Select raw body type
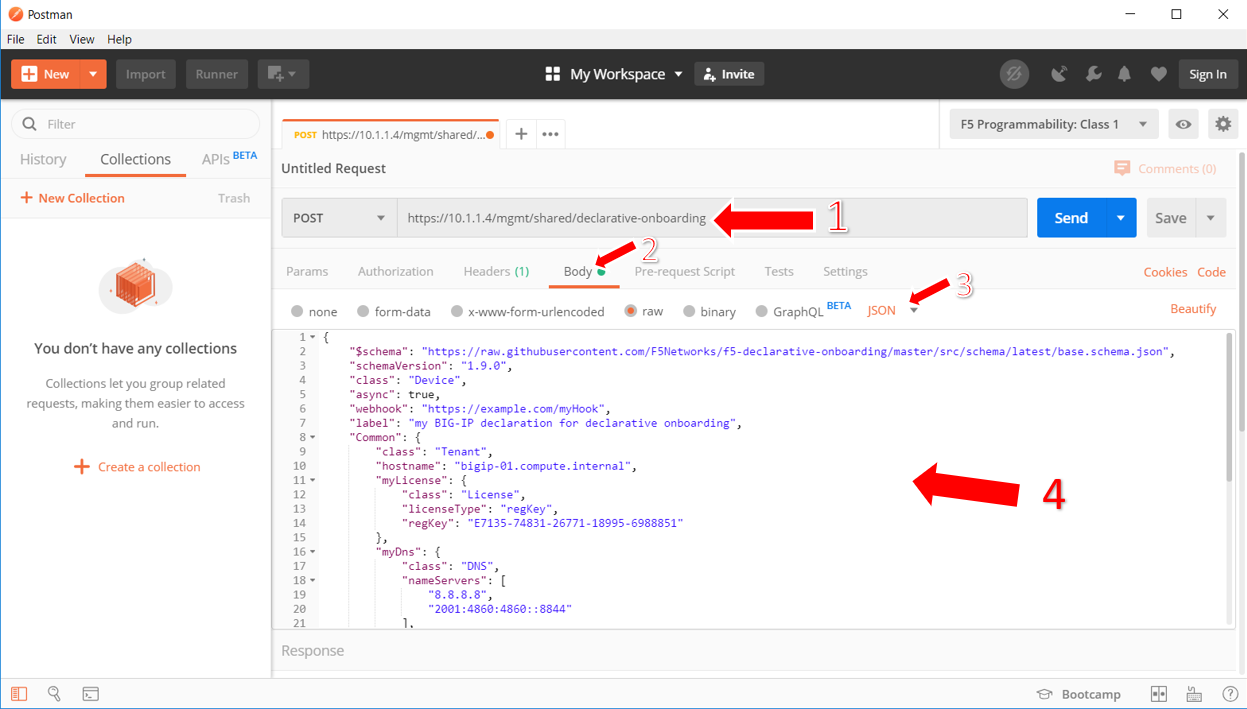 coord(631,311)
